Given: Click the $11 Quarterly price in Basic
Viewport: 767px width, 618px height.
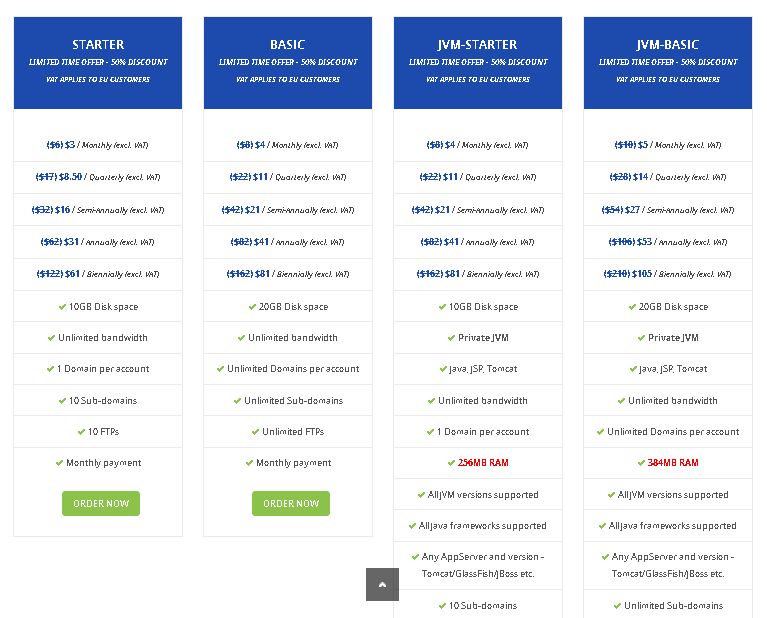Looking at the screenshot, I should [x=261, y=177].
